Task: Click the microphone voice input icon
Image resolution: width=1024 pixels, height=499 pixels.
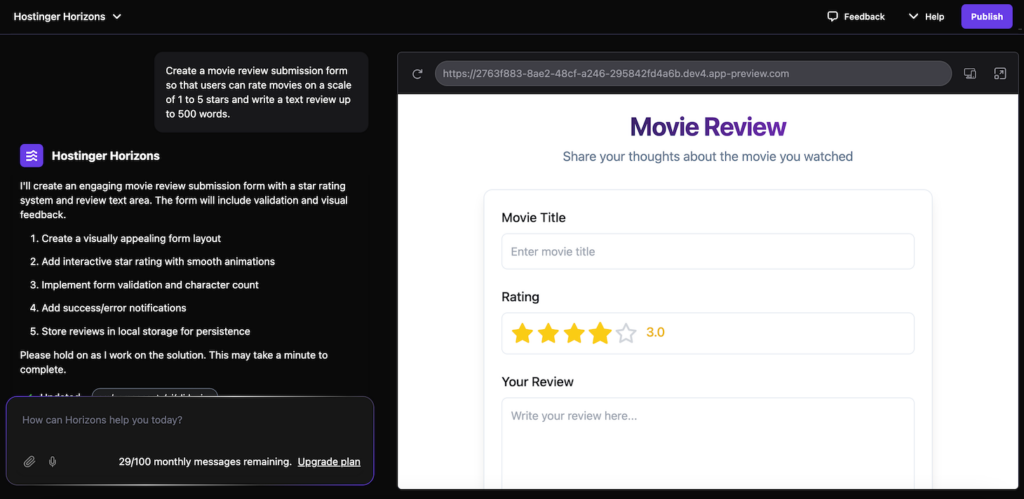Action: click(x=52, y=461)
